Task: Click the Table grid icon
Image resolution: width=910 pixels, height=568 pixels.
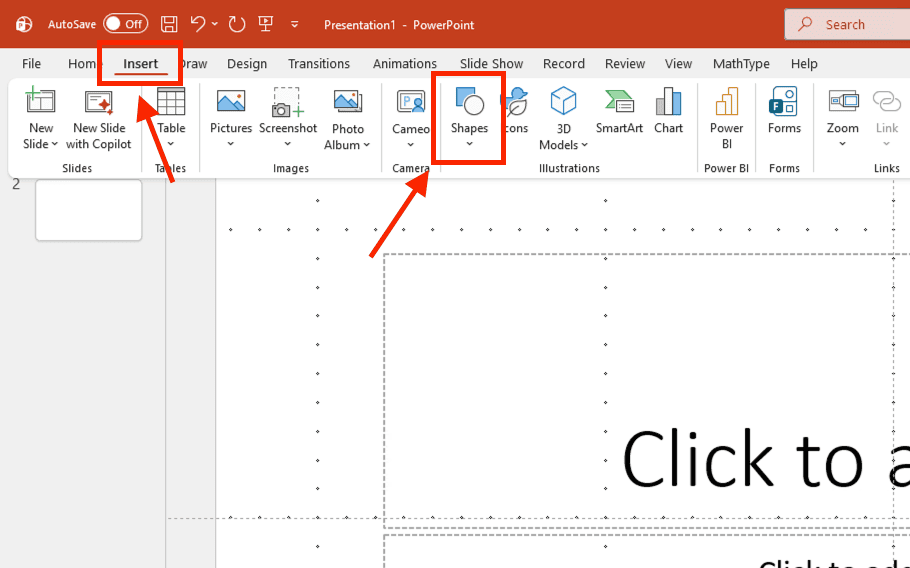Action: [171, 102]
